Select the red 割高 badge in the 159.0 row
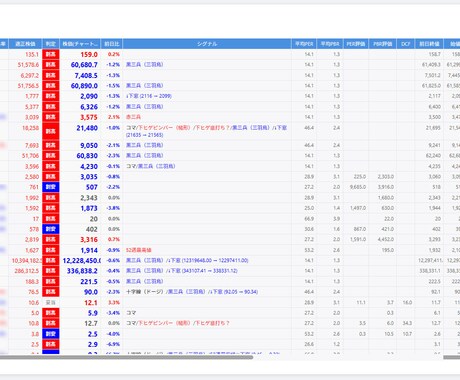The width and height of the screenshot is (460, 380). tap(51, 54)
